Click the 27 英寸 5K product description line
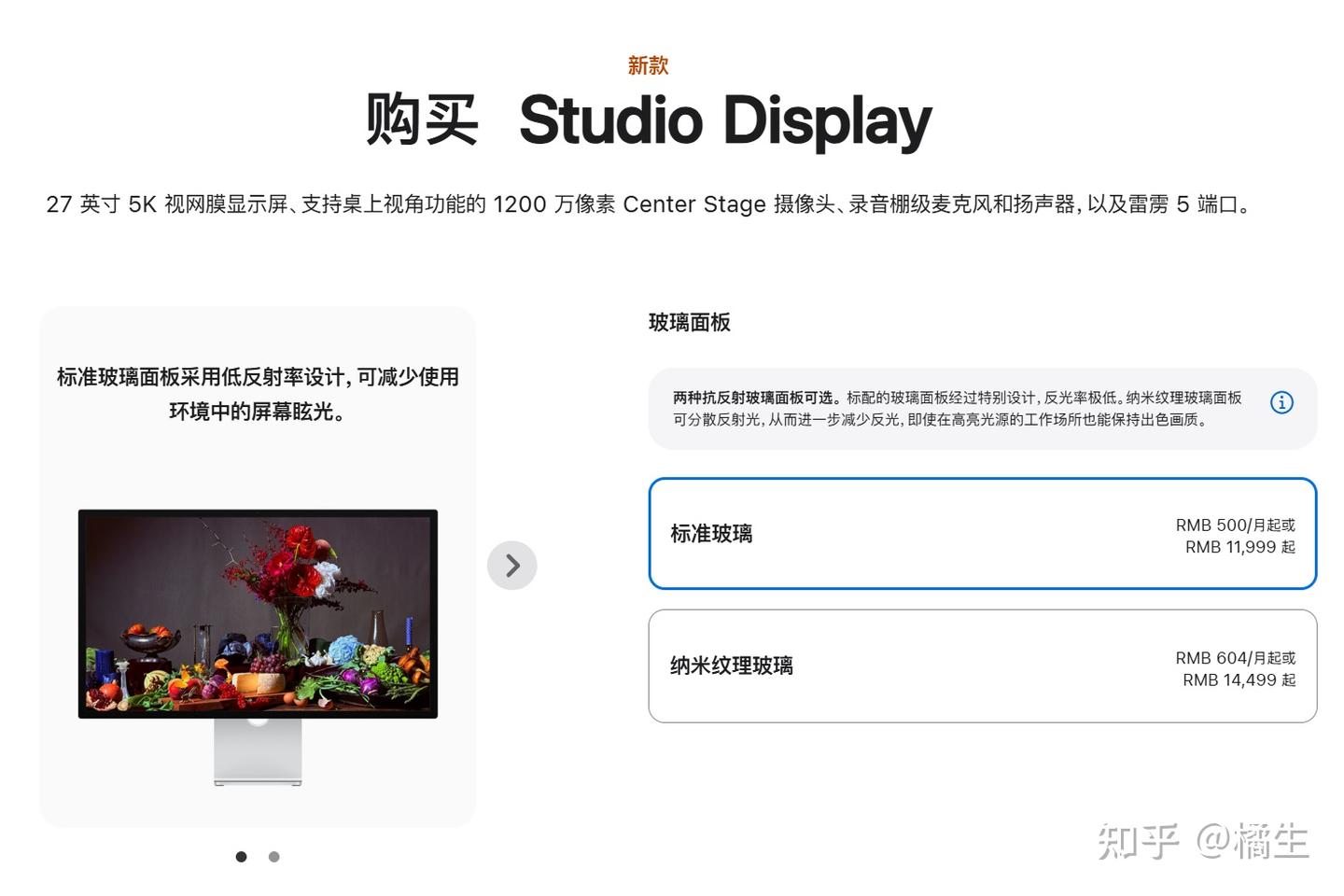 click(x=649, y=204)
